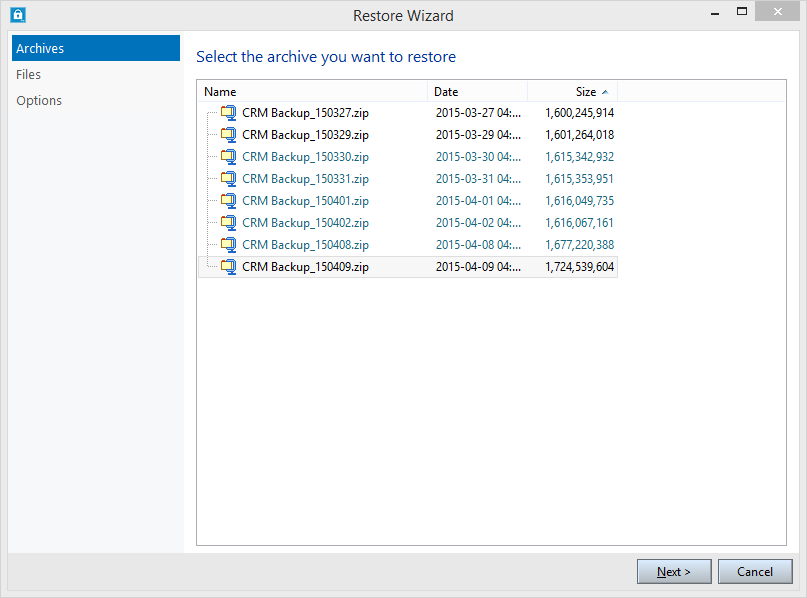
Task: Click the archive icon for CRM Backup_150331.zip
Action: (x=229, y=179)
